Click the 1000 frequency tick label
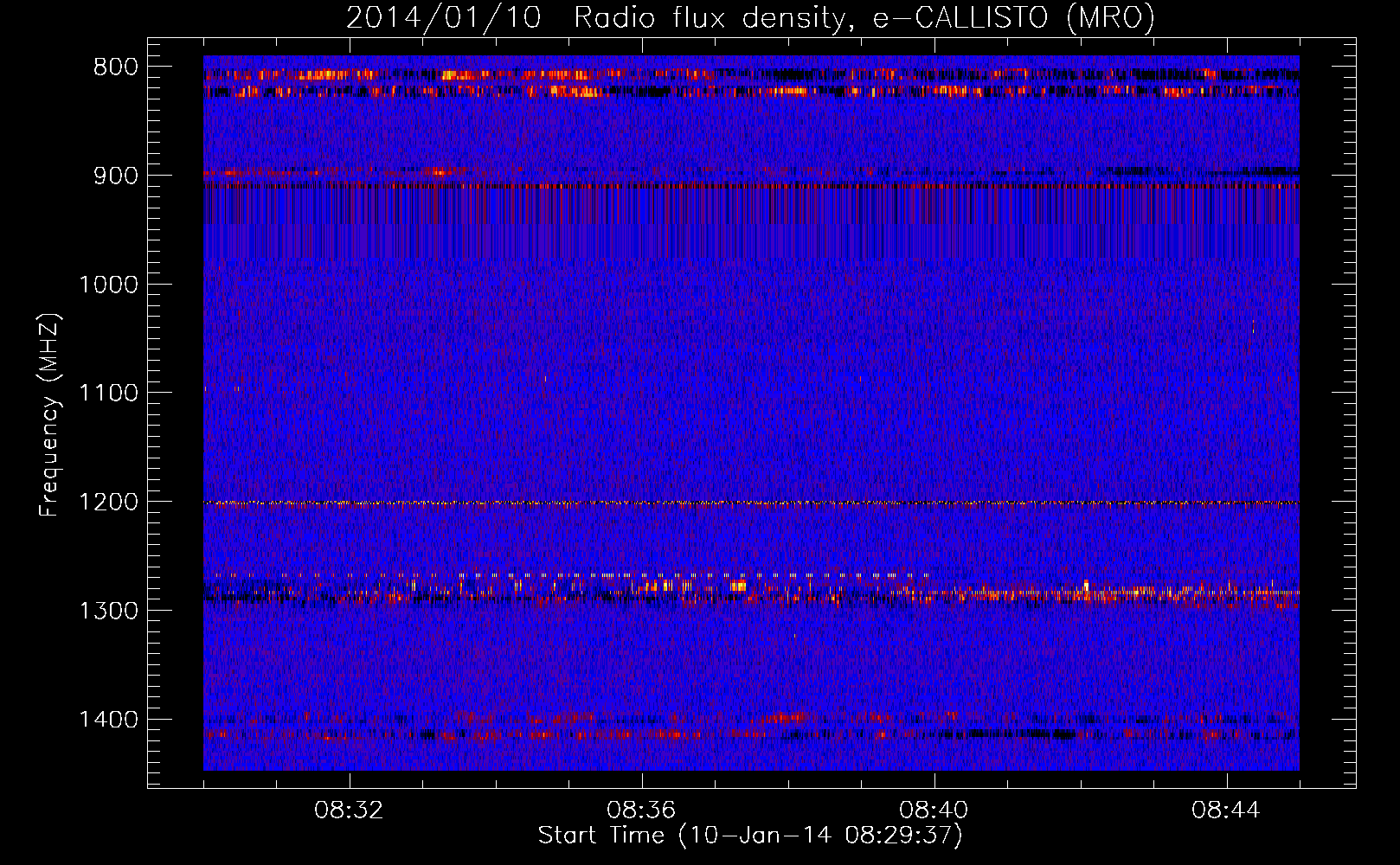This screenshot has width=1400, height=865. coord(109,285)
